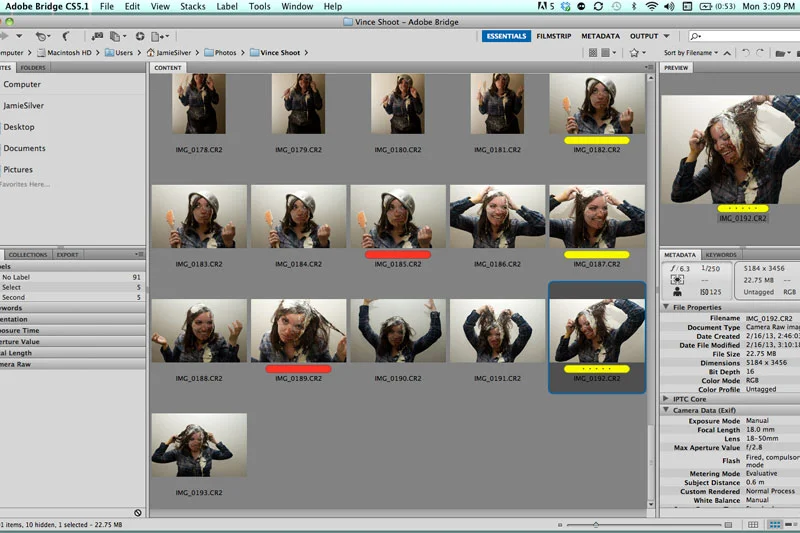Open the Sort by Filename dropdown
The height and width of the screenshot is (533, 800).
coord(691,53)
